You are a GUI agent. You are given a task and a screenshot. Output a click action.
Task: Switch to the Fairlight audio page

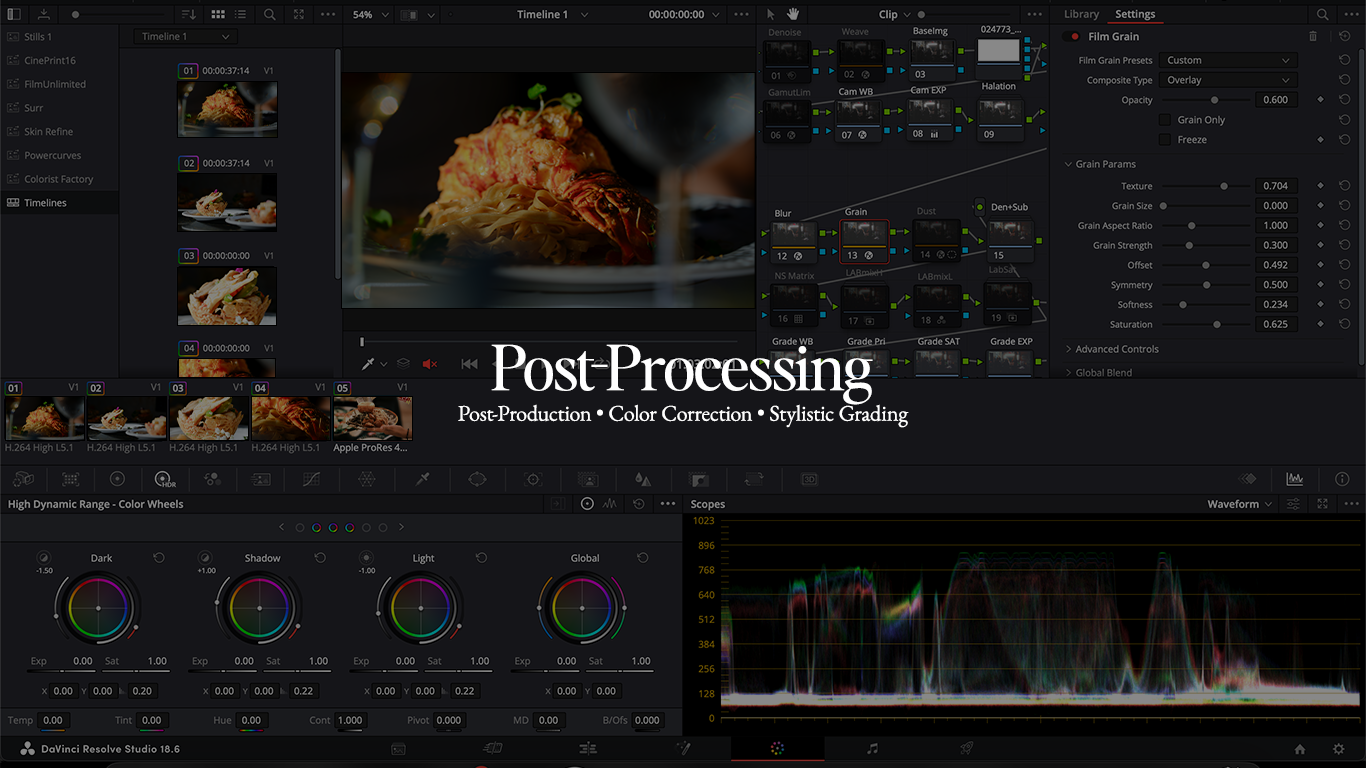pos(871,748)
